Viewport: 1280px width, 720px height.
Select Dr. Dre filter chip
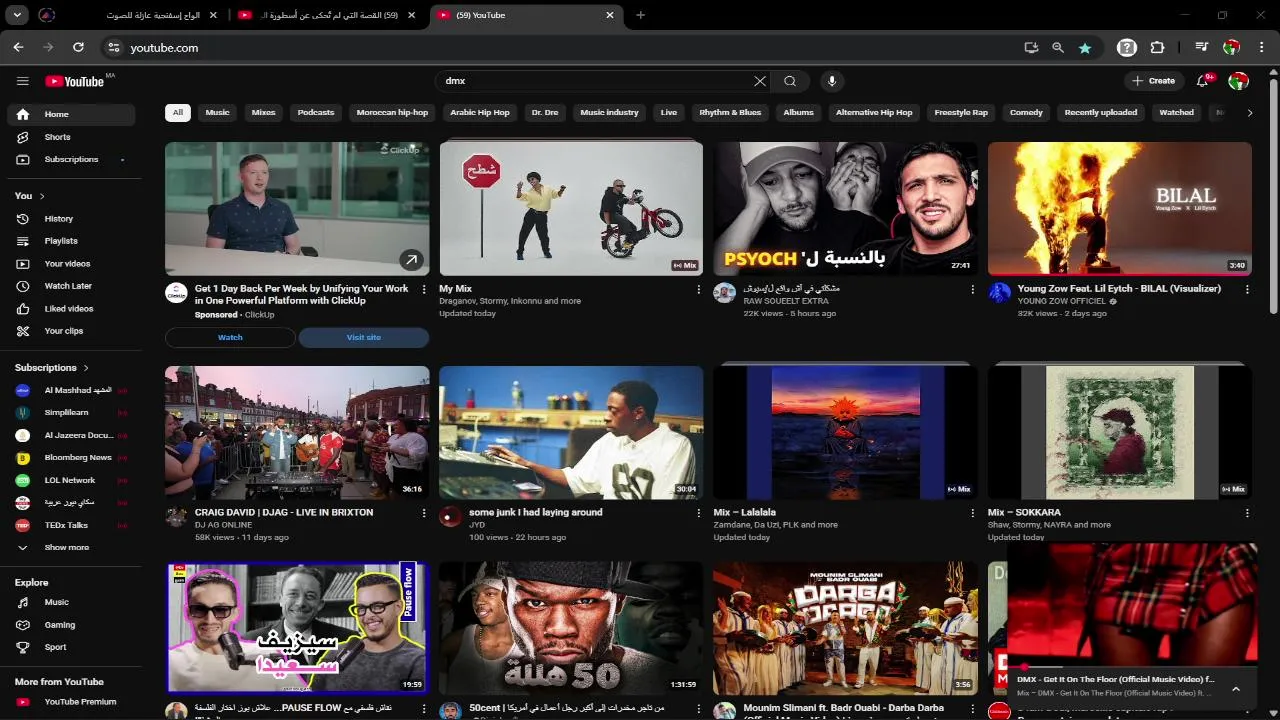[x=545, y=113]
